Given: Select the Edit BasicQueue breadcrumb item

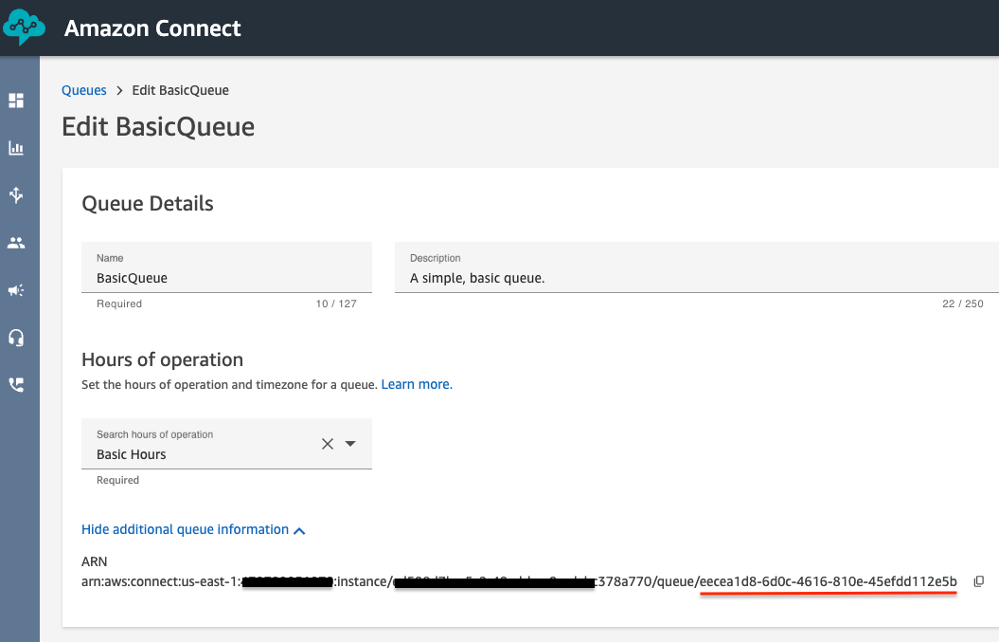Looking at the screenshot, I should pos(180,90).
